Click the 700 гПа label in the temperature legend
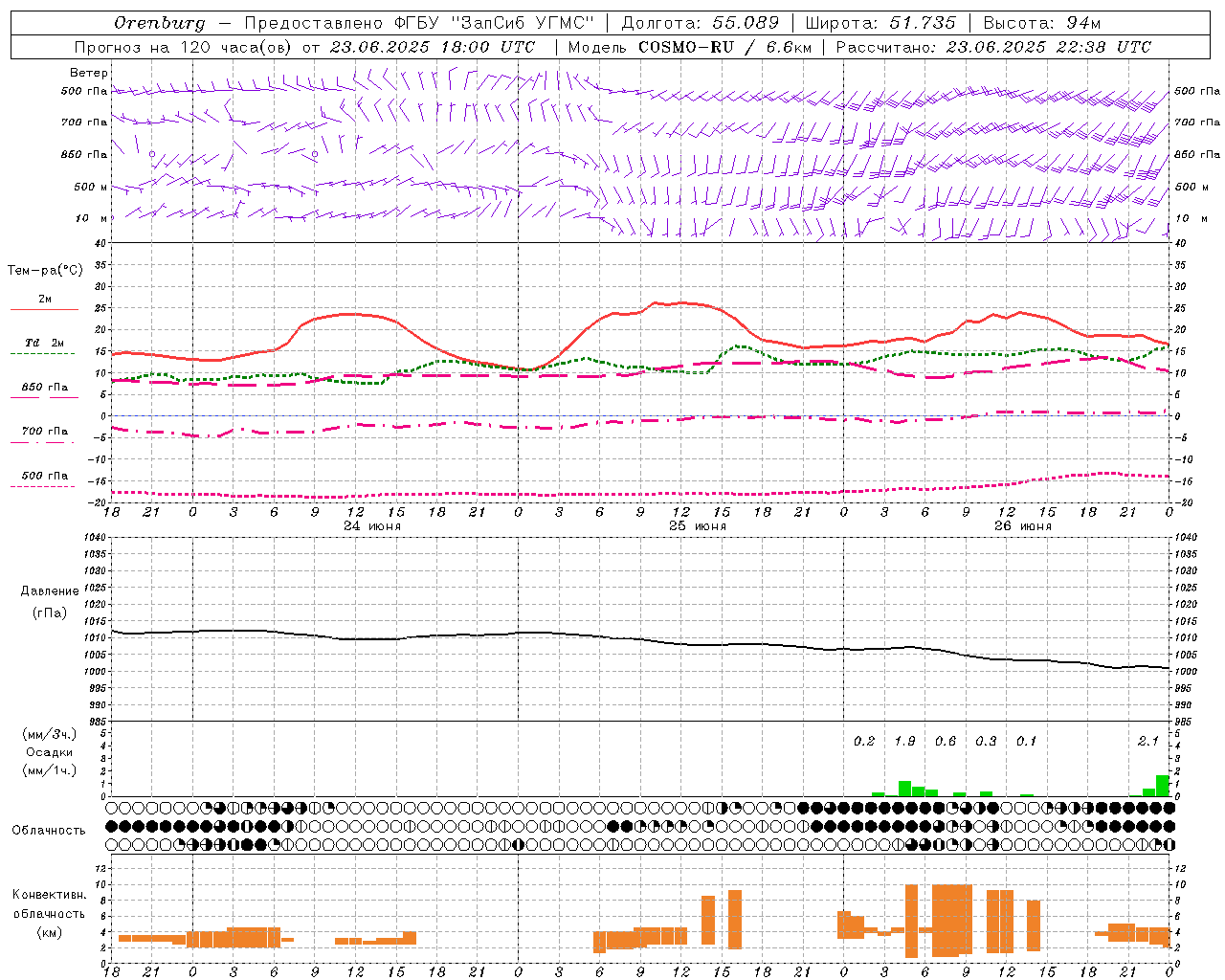 pos(45,432)
